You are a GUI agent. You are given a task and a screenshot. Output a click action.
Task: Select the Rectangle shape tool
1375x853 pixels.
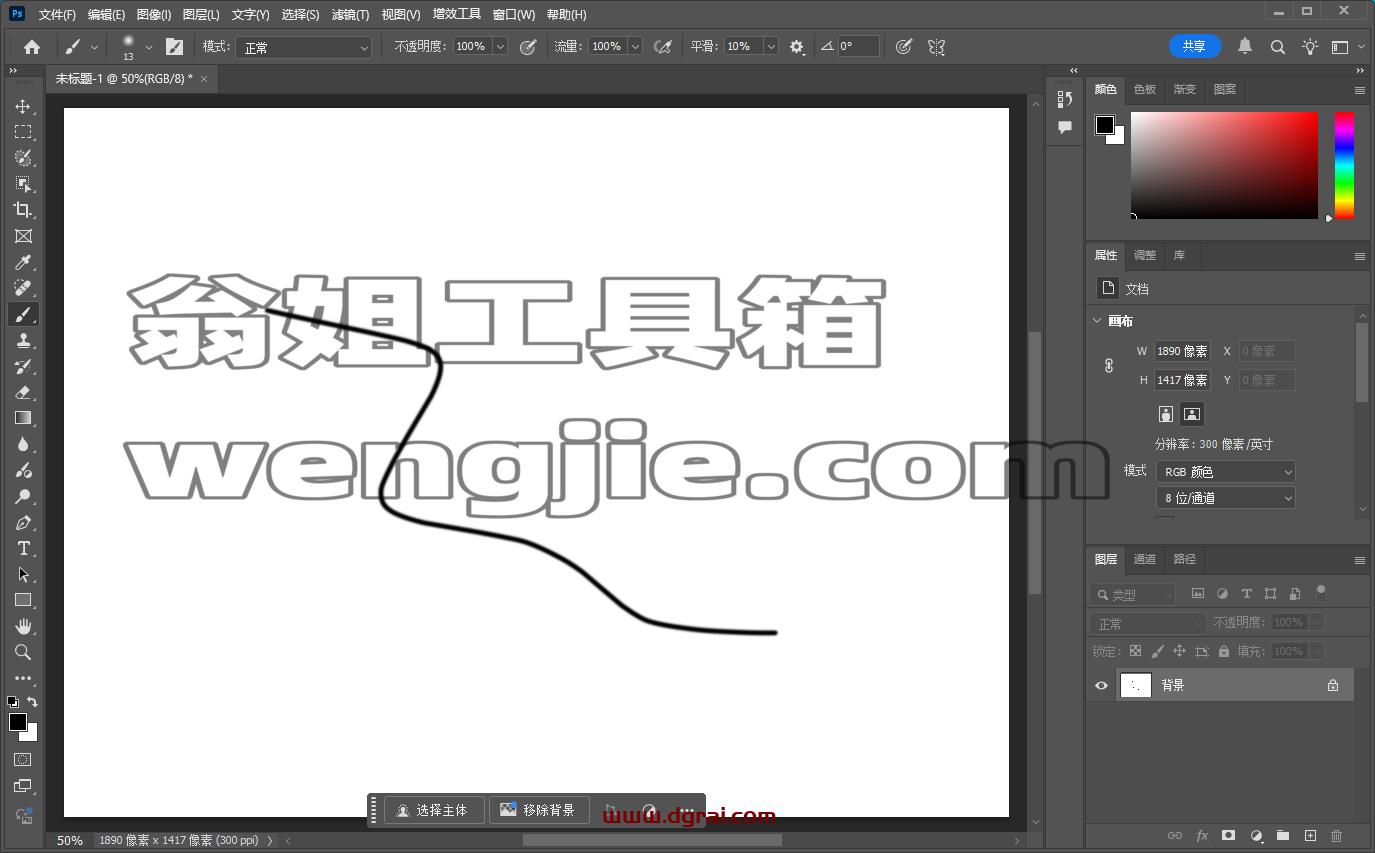tap(23, 600)
